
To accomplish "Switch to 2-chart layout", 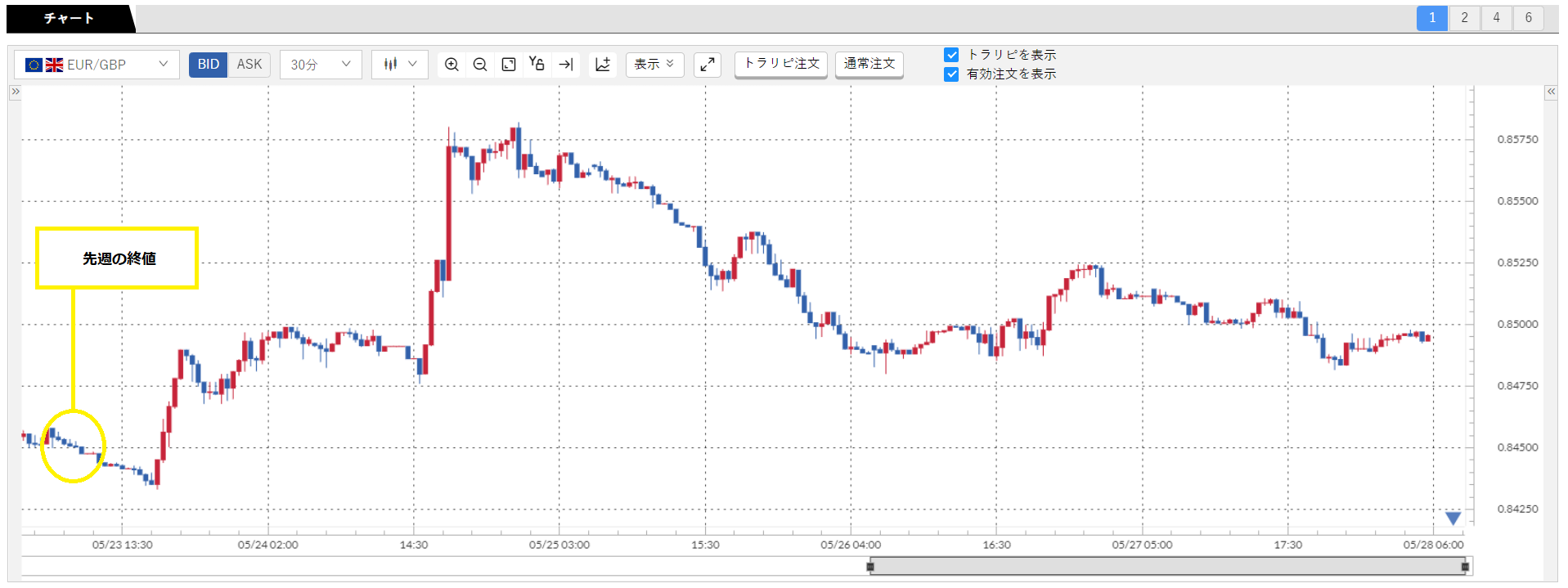I will [x=1464, y=18].
